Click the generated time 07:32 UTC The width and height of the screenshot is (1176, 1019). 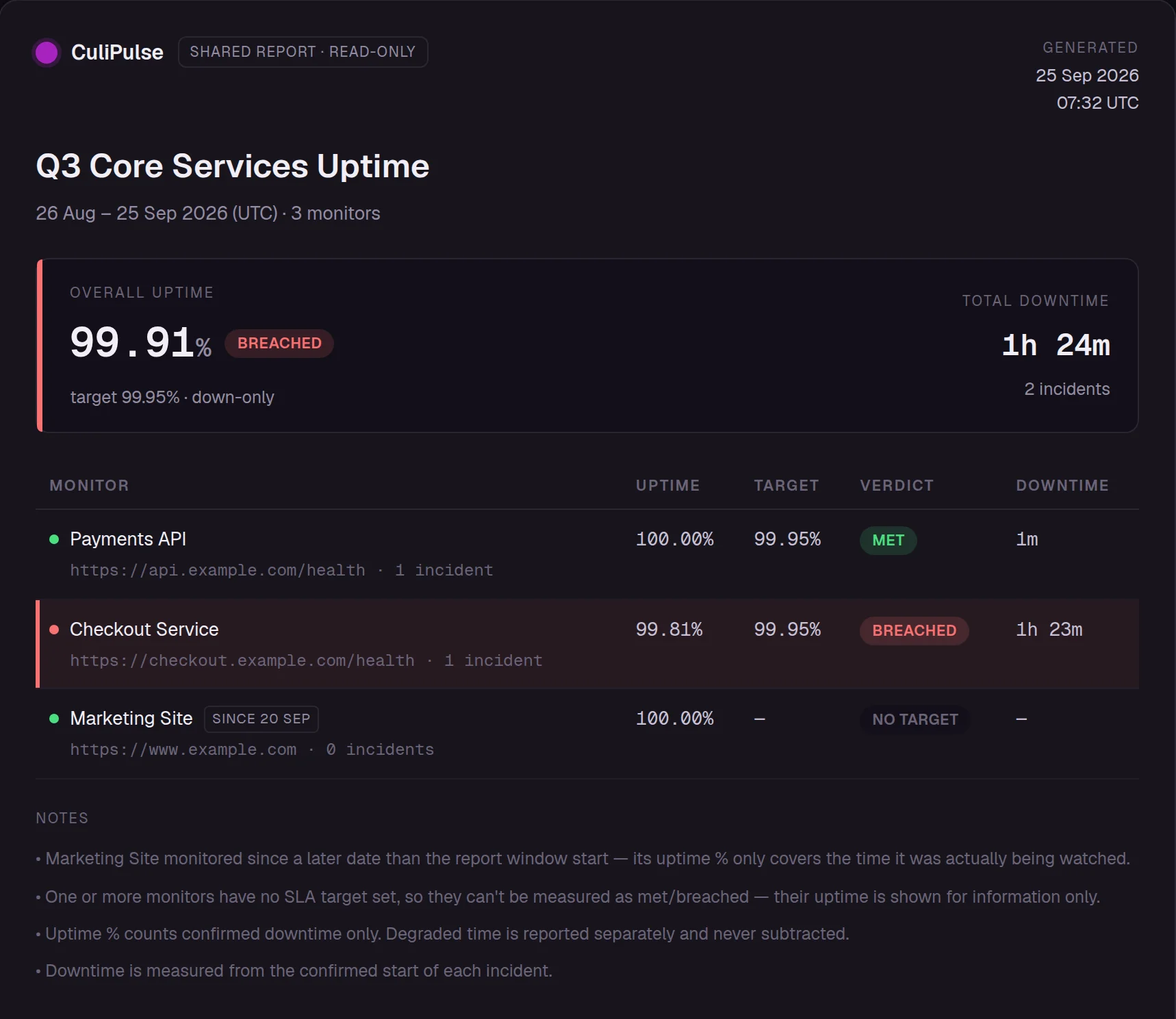pos(1097,103)
